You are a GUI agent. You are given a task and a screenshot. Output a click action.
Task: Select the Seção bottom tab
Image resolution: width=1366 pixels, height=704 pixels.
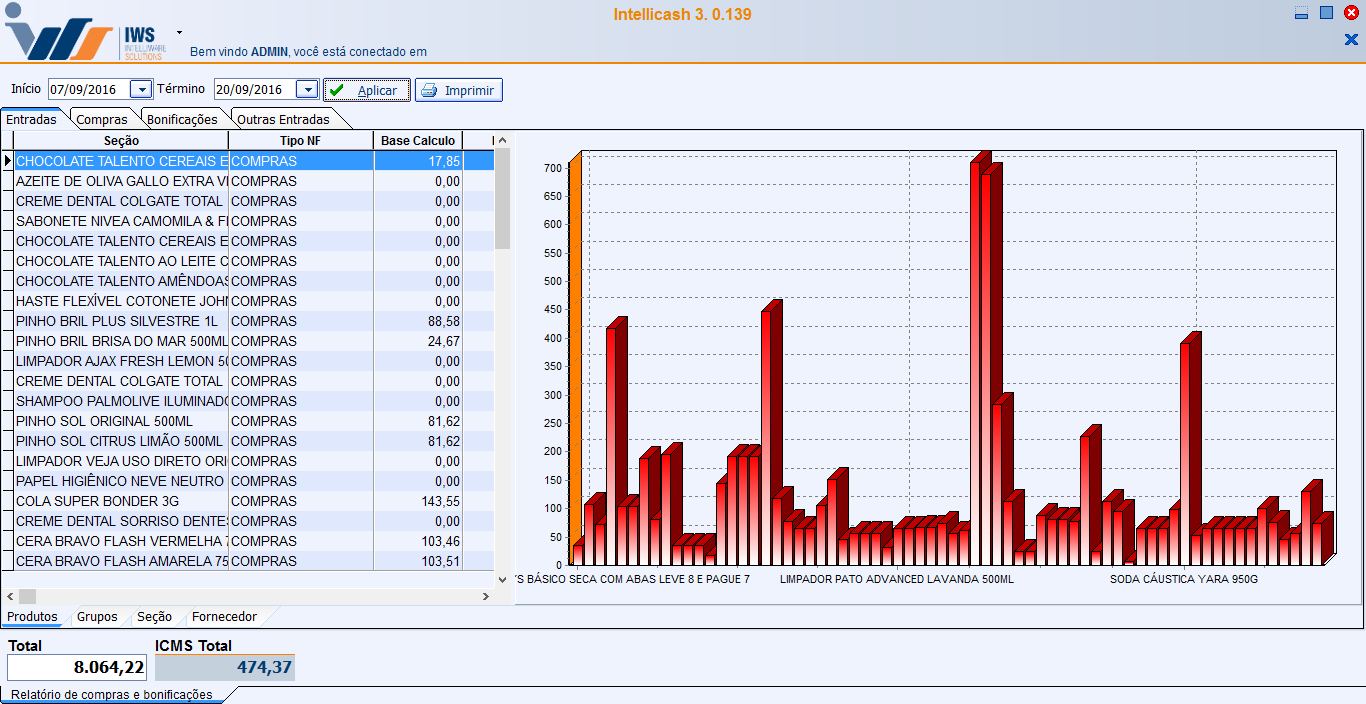click(154, 617)
